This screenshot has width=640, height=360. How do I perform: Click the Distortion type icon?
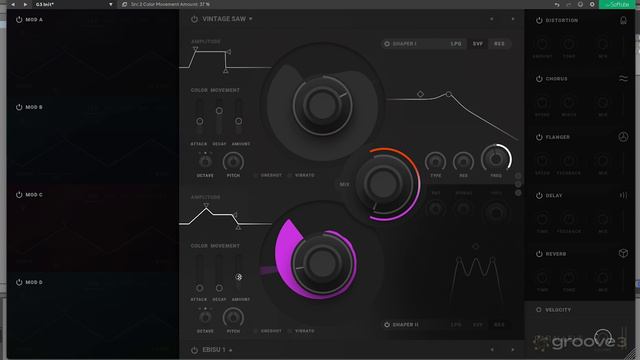pyautogui.click(x=623, y=20)
